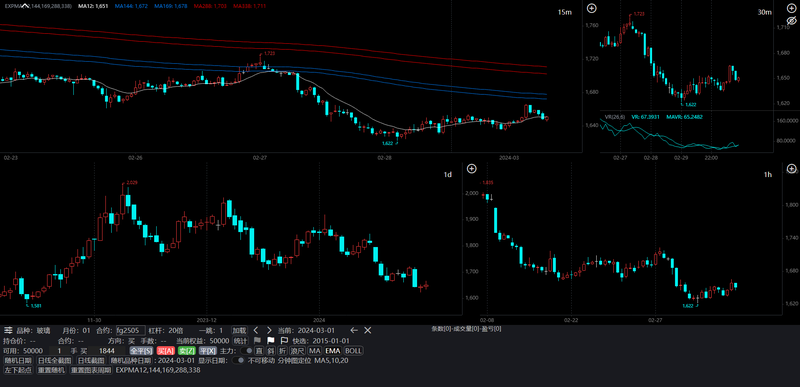Click the settings sliders icon beside 品种

pyautogui.click(x=9, y=330)
